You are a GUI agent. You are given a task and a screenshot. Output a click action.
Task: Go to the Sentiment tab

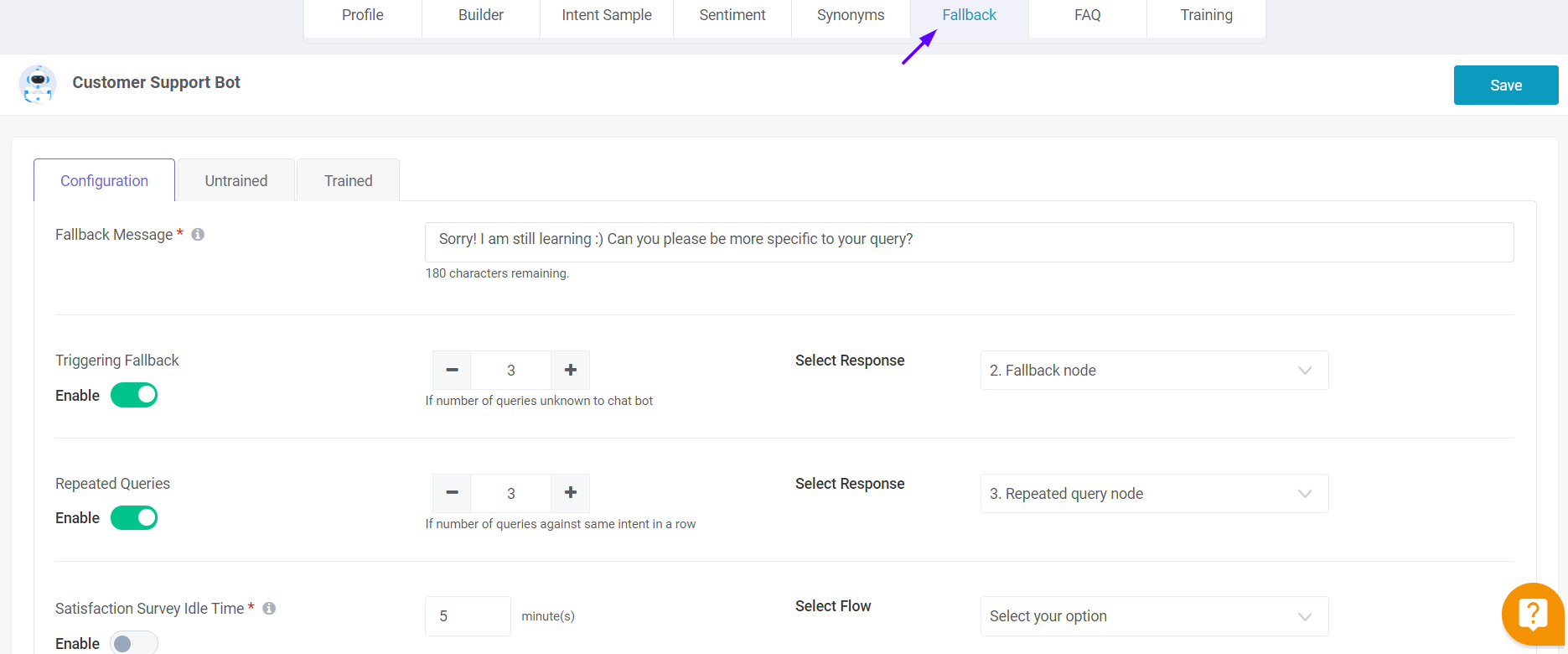(x=732, y=15)
